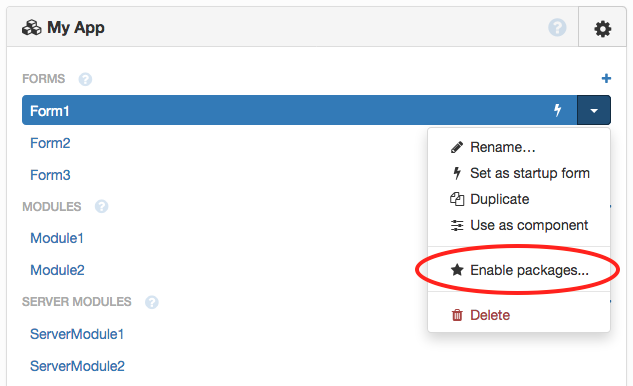Click the lightning bolt startup icon on Form1

click(x=558, y=110)
